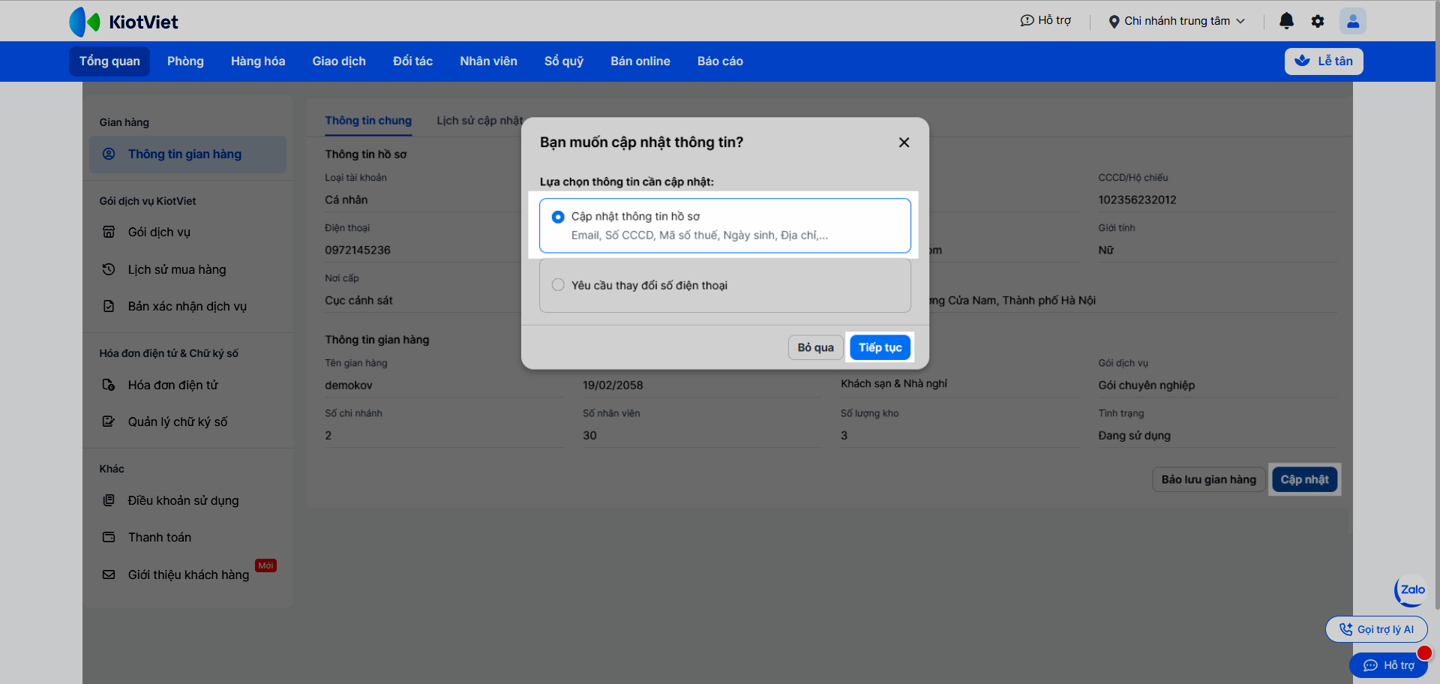Click the Tiếp tục button
This screenshot has height=684, width=1440.
point(880,347)
